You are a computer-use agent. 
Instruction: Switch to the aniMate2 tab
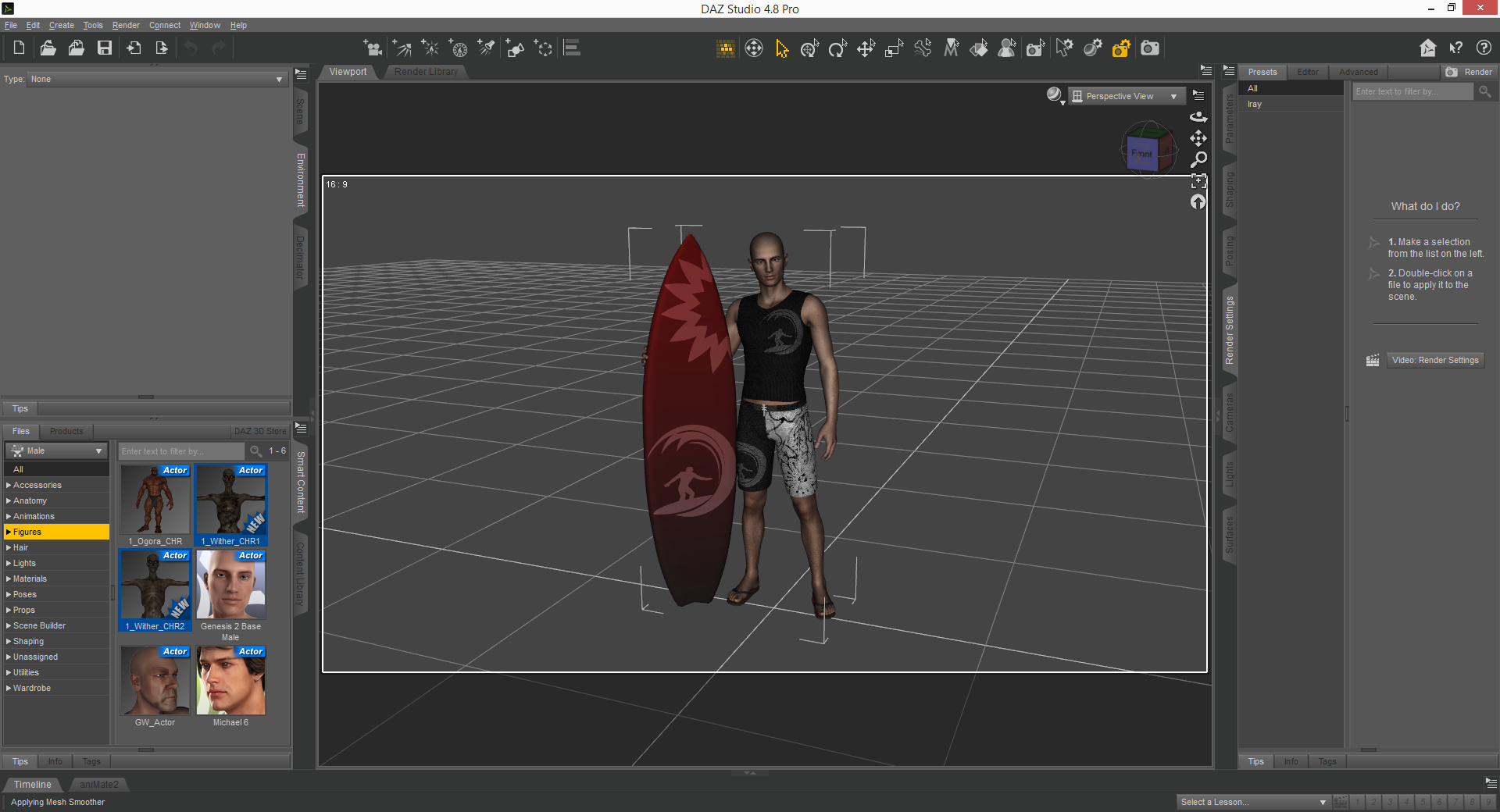99,785
